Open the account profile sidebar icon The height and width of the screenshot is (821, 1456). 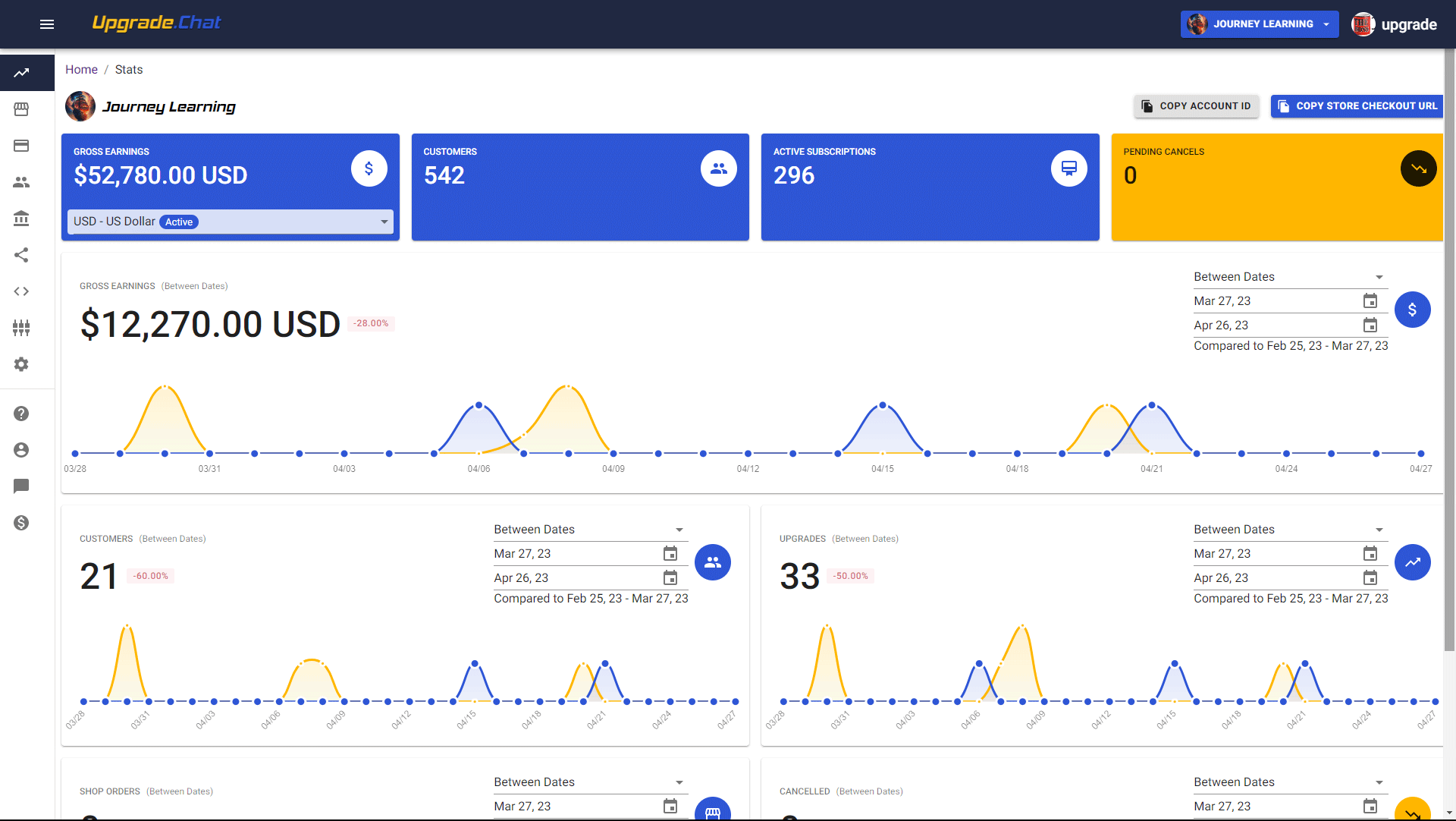pyautogui.click(x=21, y=450)
